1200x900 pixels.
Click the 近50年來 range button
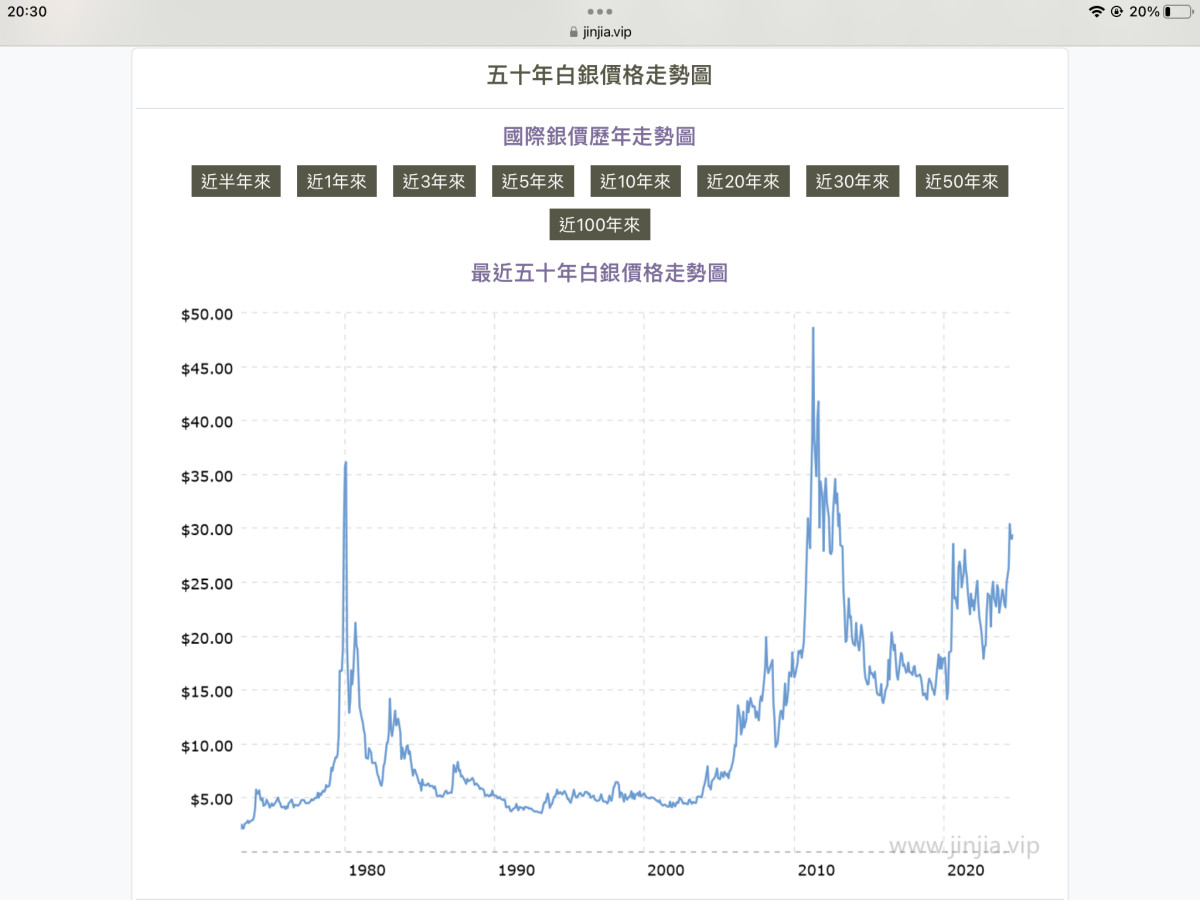click(x=962, y=182)
